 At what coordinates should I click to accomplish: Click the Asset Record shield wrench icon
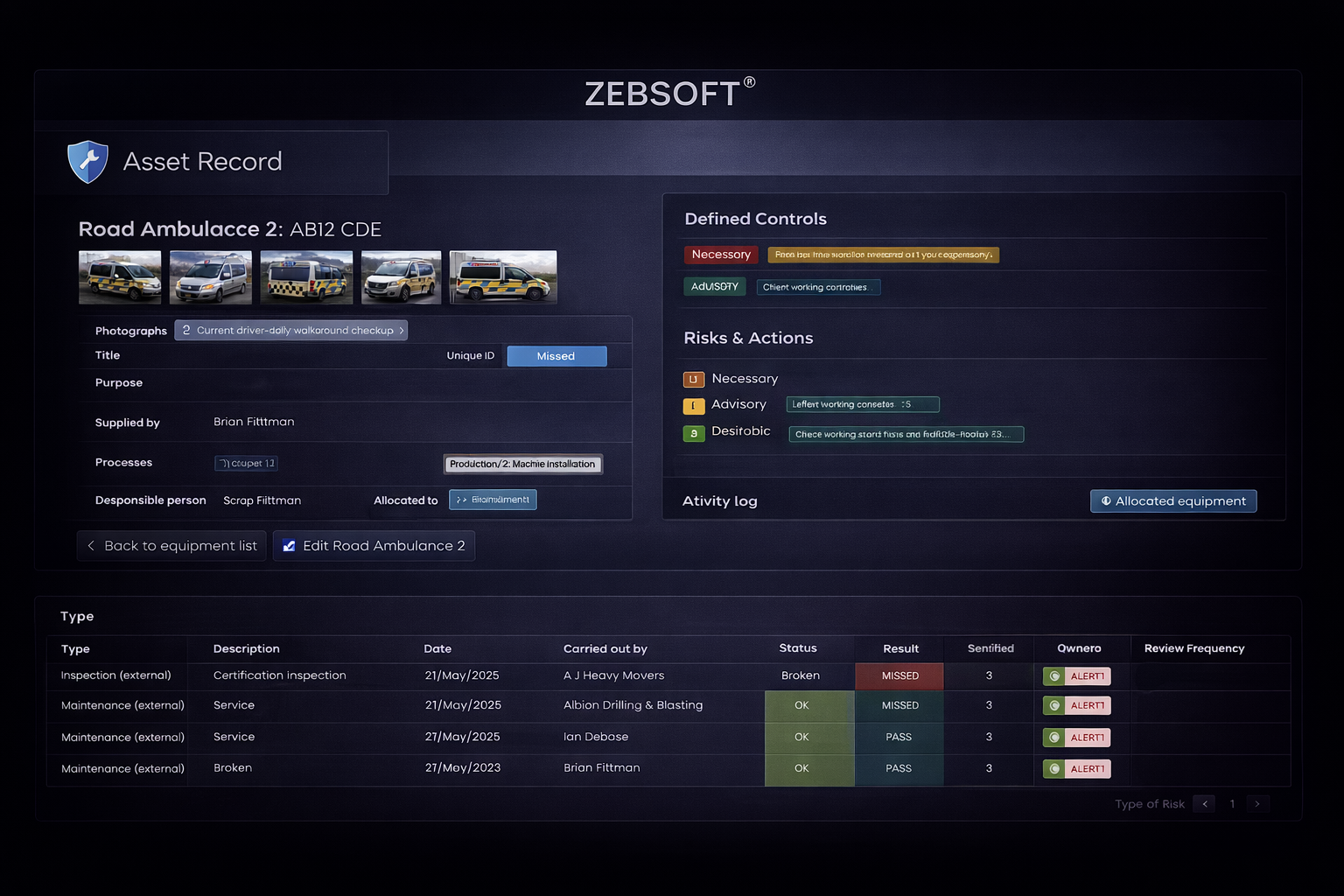pos(87,162)
